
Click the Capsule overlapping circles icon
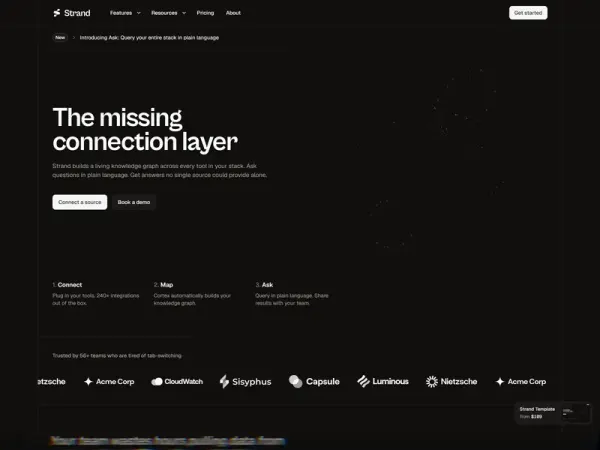(x=295, y=382)
